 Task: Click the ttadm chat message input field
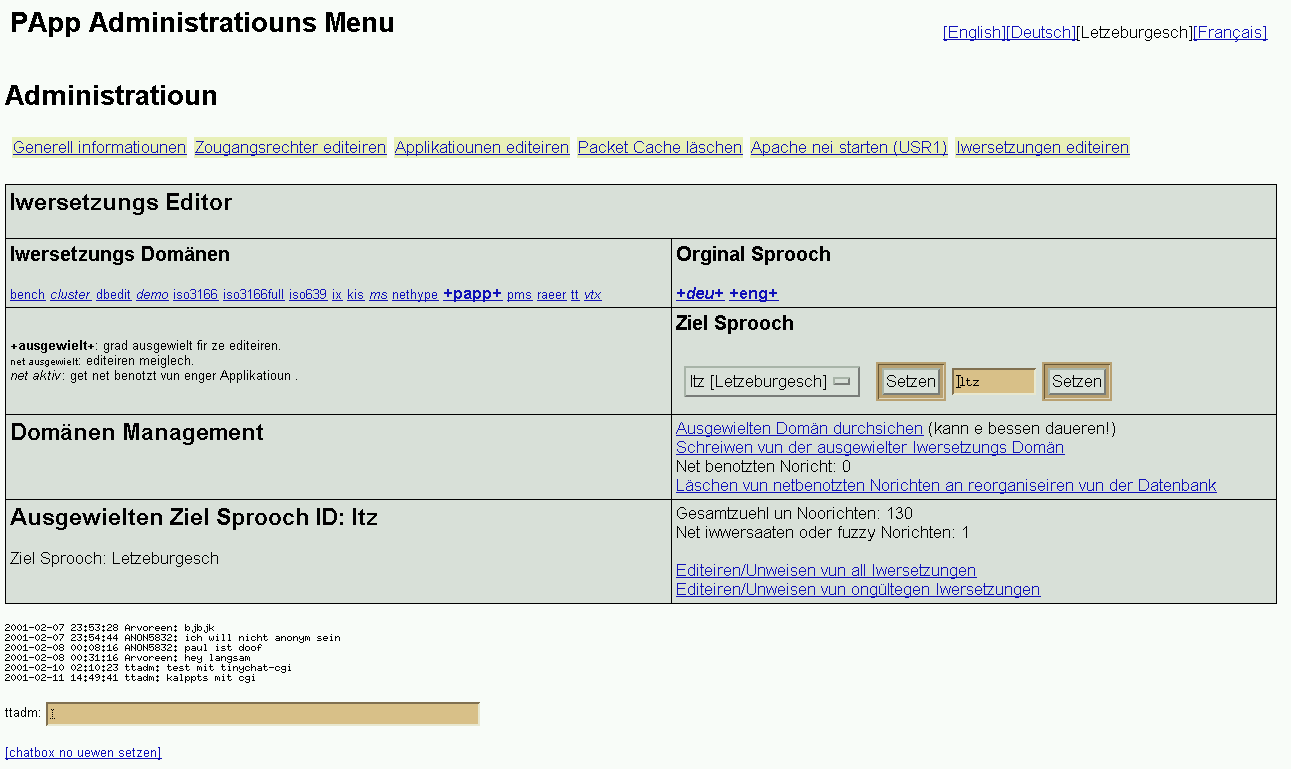coord(263,714)
